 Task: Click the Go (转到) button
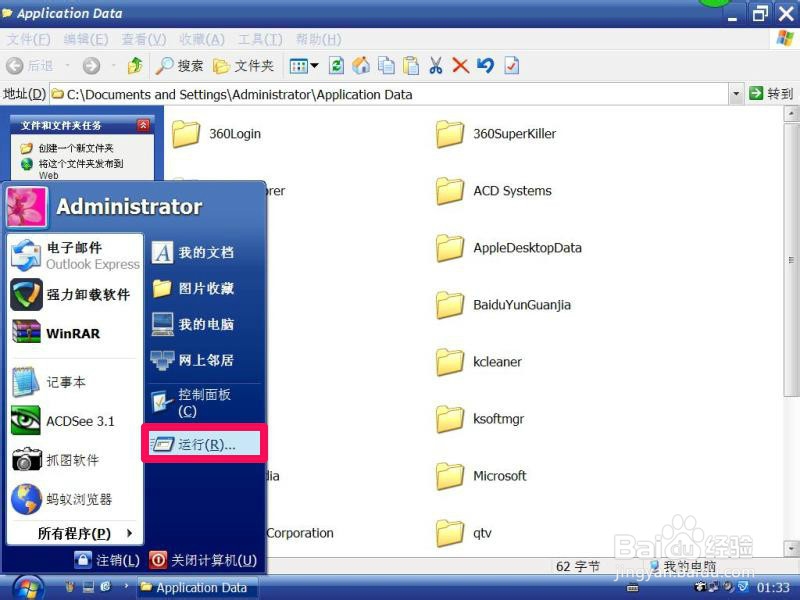point(770,94)
